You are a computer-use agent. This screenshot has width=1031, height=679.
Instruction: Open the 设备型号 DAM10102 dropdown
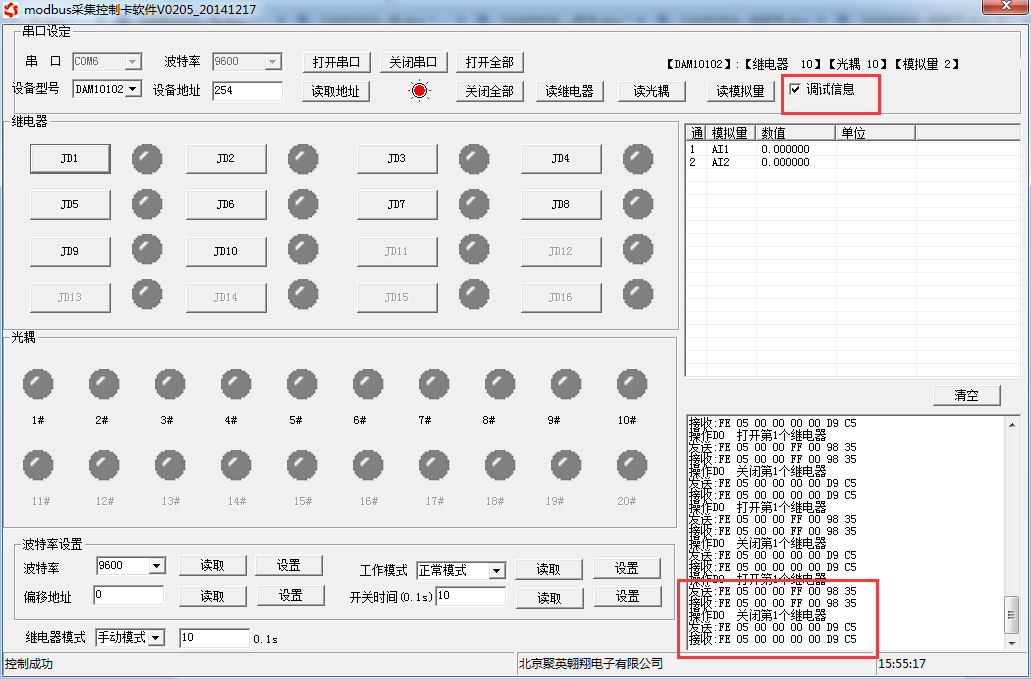pos(133,90)
